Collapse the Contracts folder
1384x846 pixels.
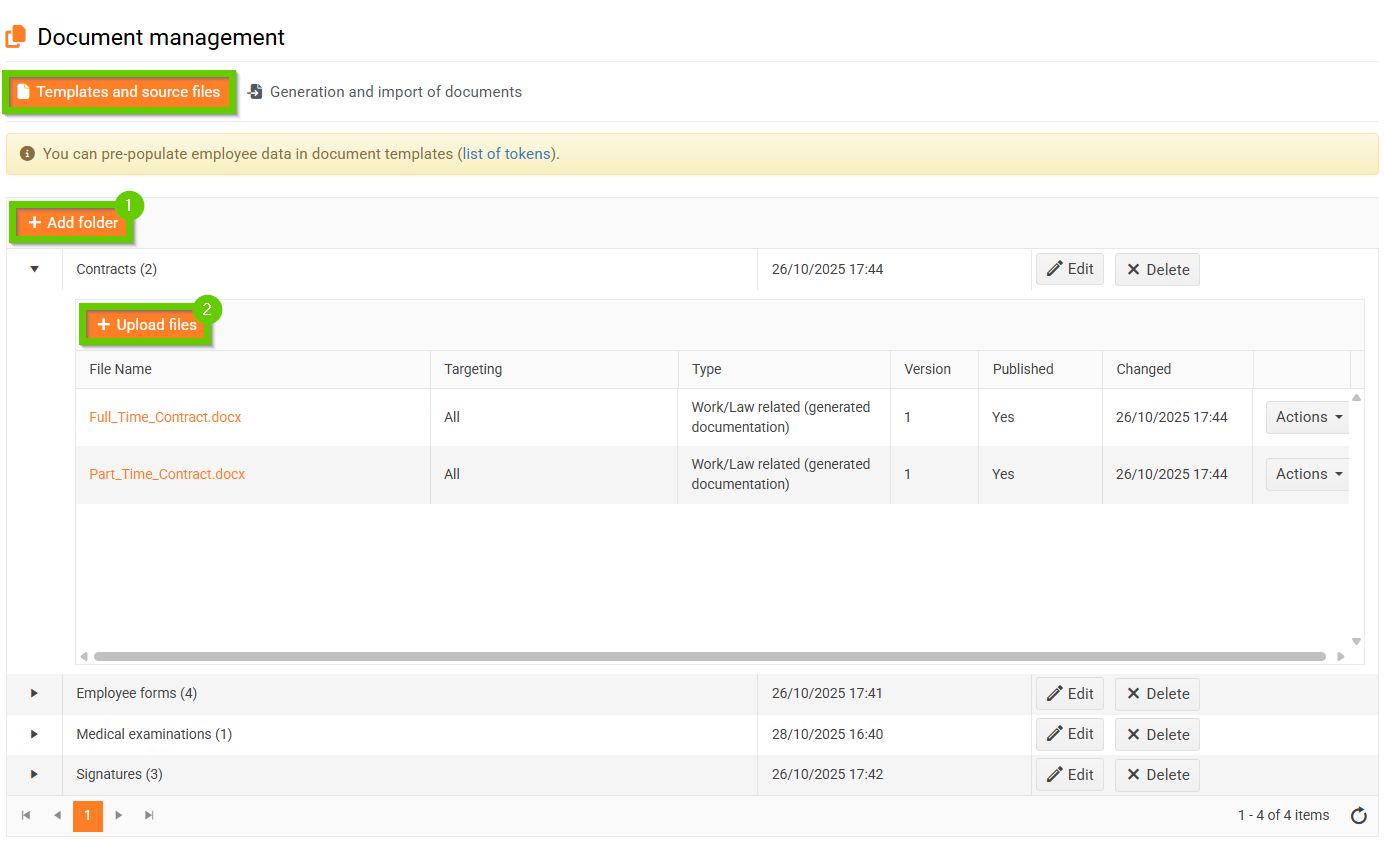pyautogui.click(x=35, y=269)
